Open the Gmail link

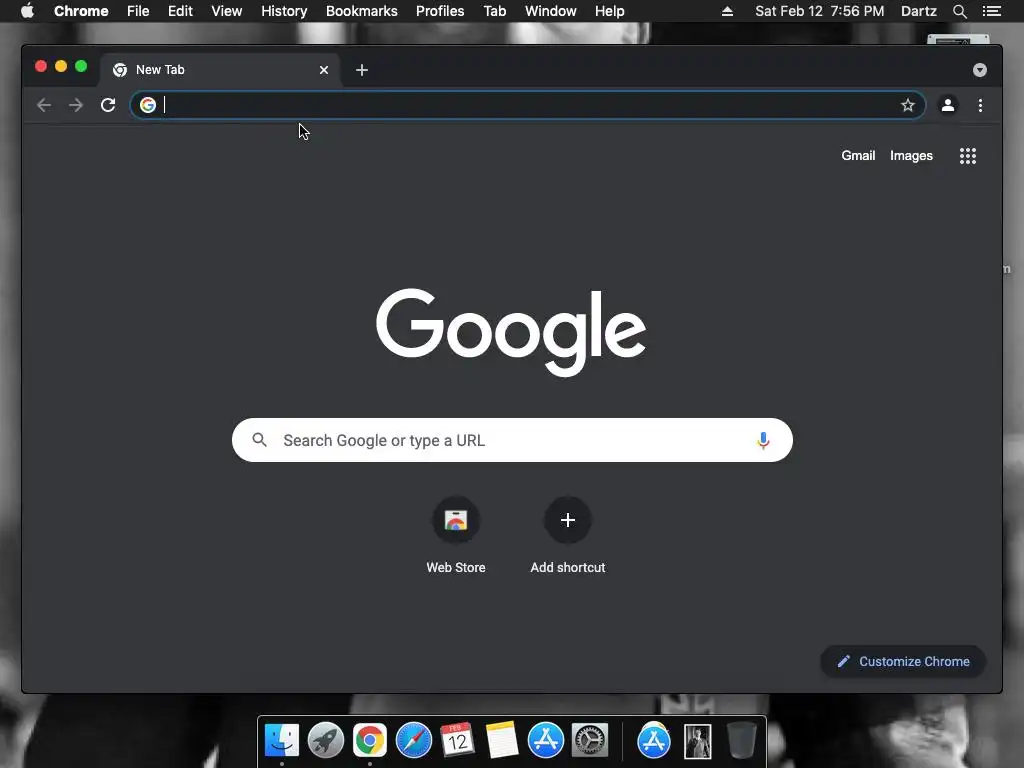(x=857, y=155)
